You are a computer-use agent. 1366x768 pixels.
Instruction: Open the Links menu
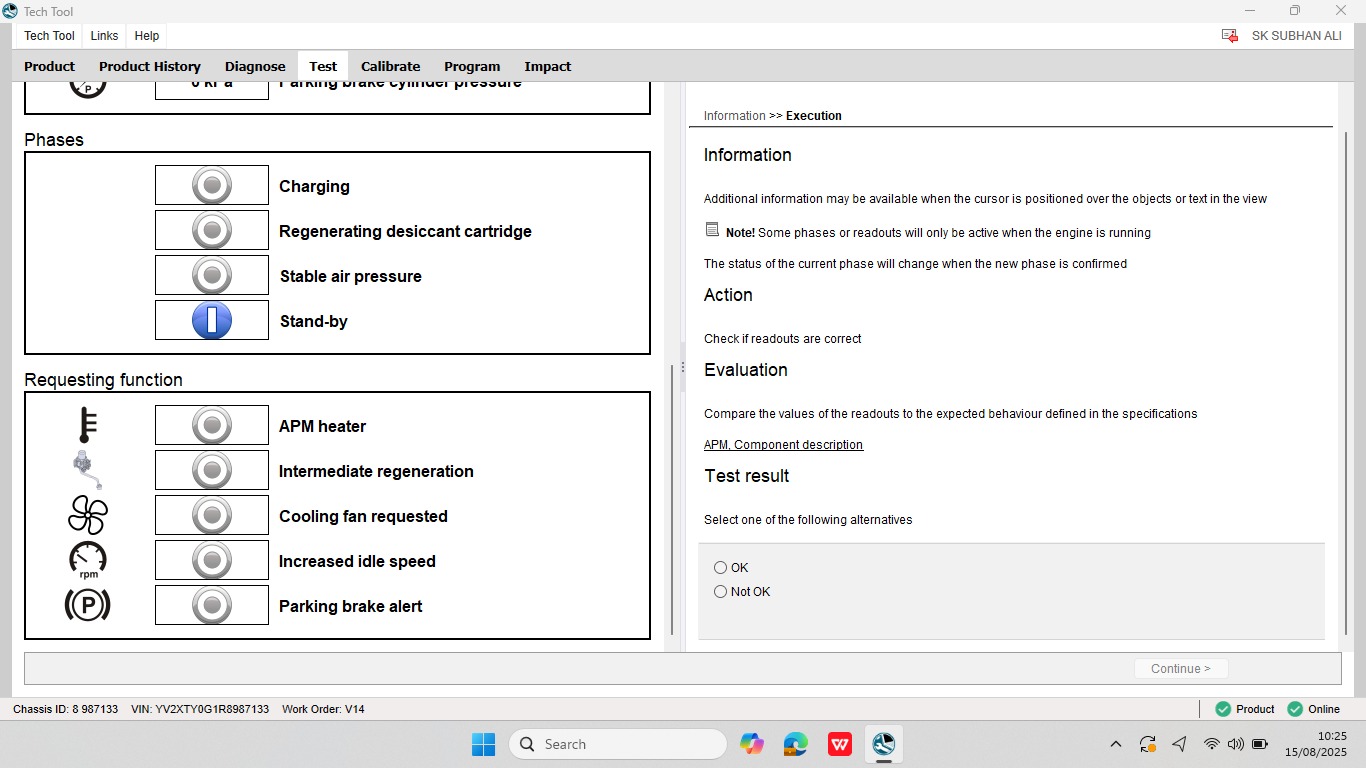pyautogui.click(x=104, y=36)
